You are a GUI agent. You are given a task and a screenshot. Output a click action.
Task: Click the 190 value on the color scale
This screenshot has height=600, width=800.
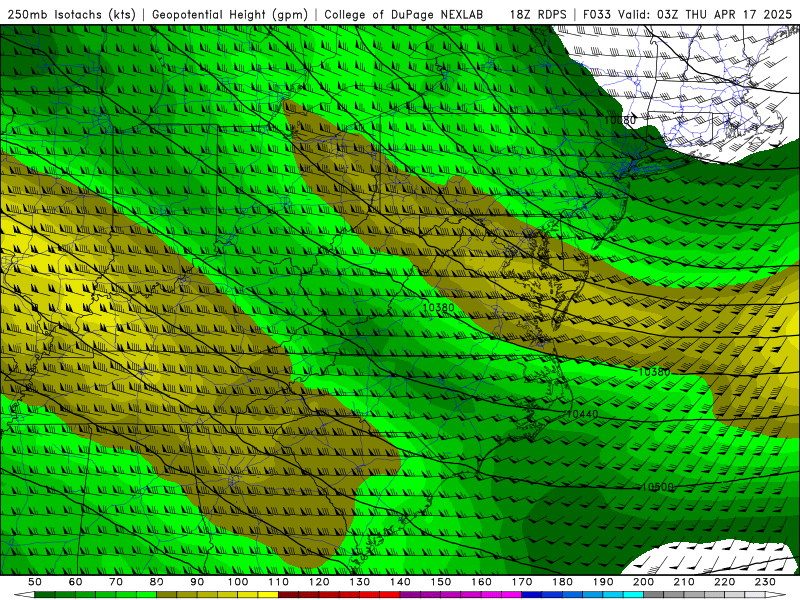(x=603, y=582)
